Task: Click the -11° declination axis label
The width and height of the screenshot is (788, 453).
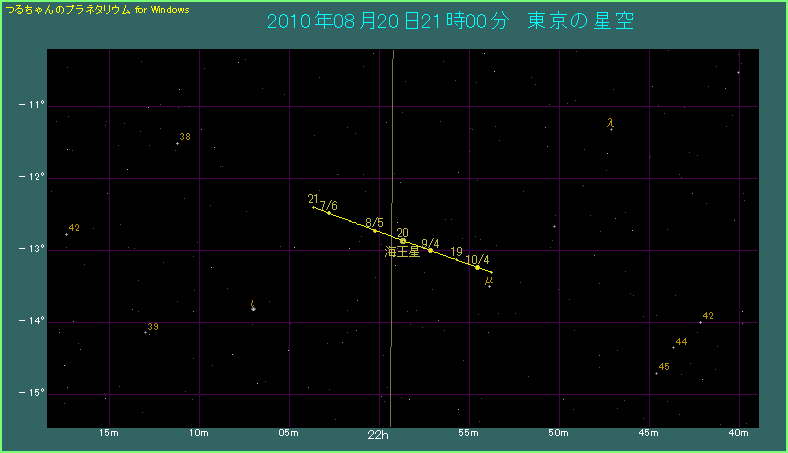Action: coord(32,105)
